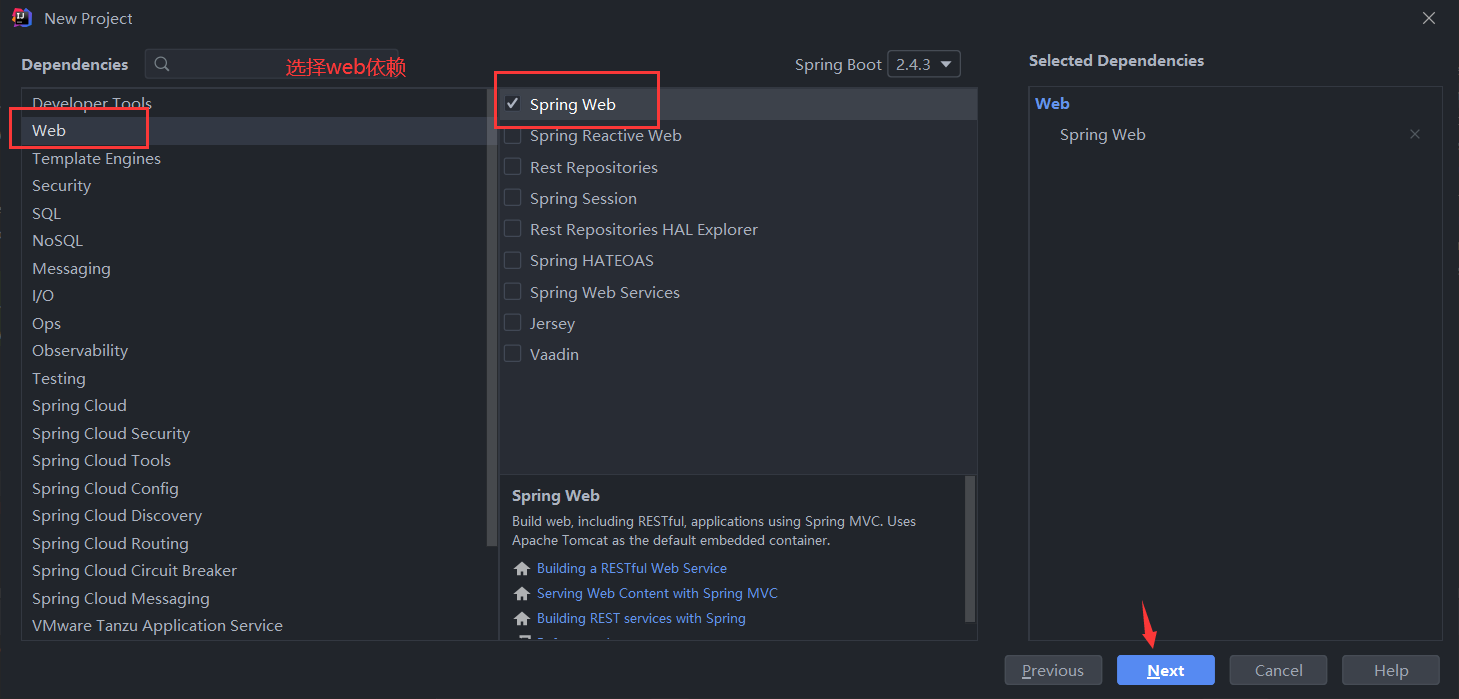This screenshot has width=1459, height=699.
Task: Open Serving Web Content with Spring MVC link
Action: (657, 594)
